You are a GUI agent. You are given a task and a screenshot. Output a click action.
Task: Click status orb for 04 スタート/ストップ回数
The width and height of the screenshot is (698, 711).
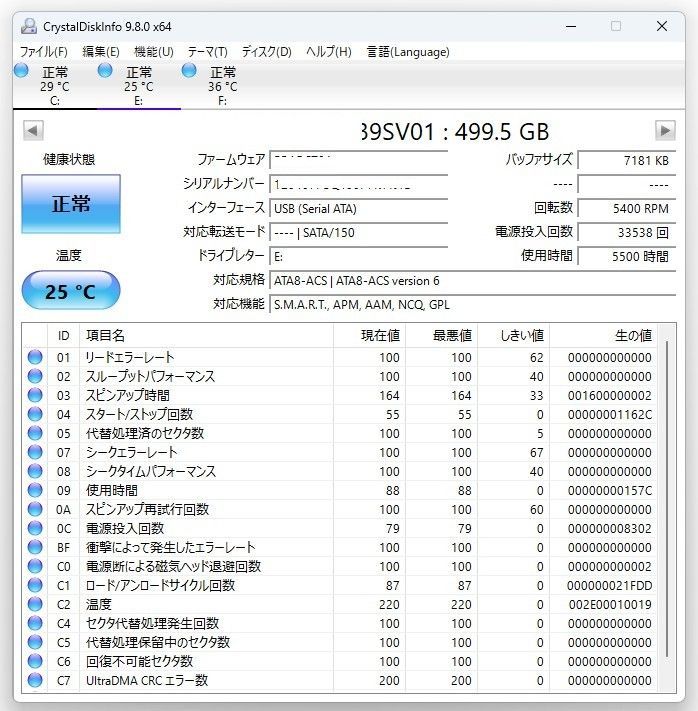(x=35, y=414)
